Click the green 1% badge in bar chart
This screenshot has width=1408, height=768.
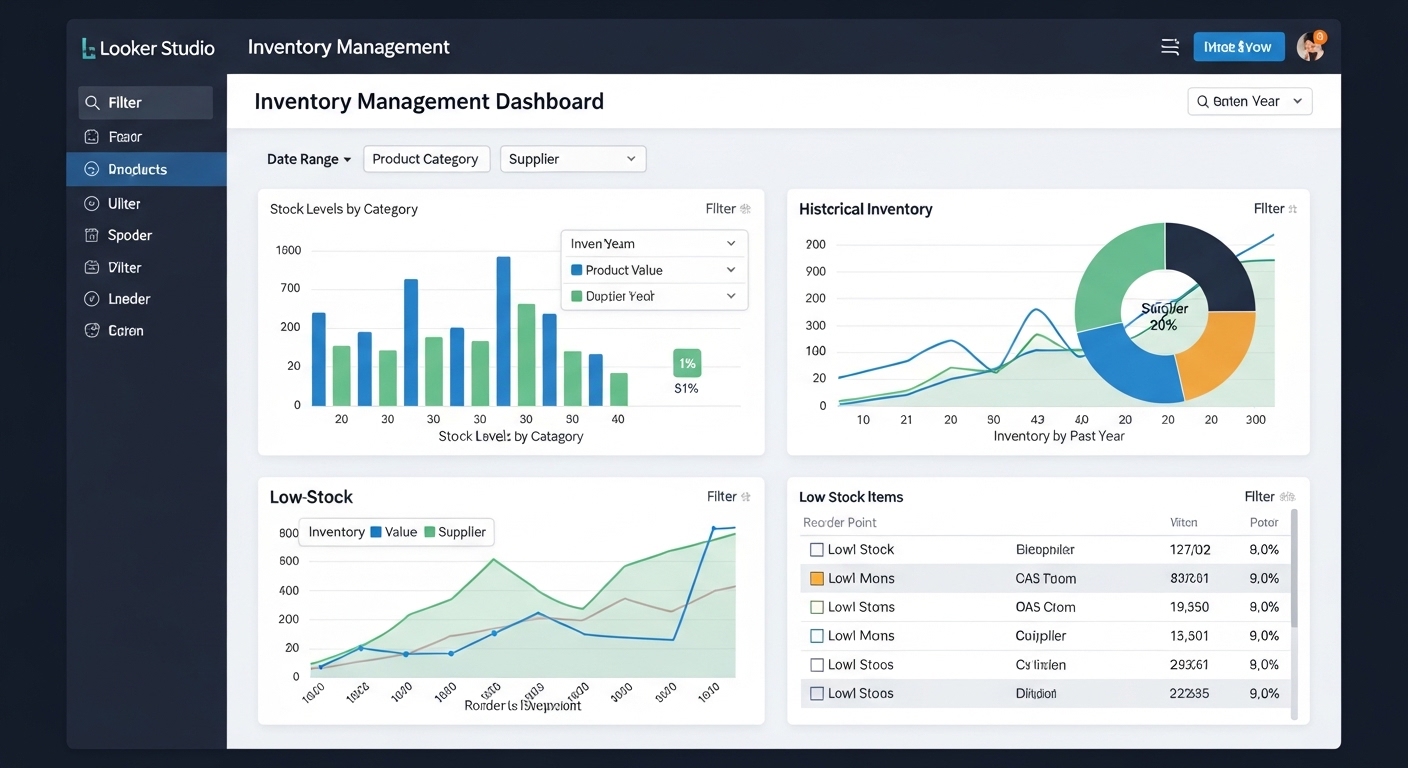pos(687,363)
